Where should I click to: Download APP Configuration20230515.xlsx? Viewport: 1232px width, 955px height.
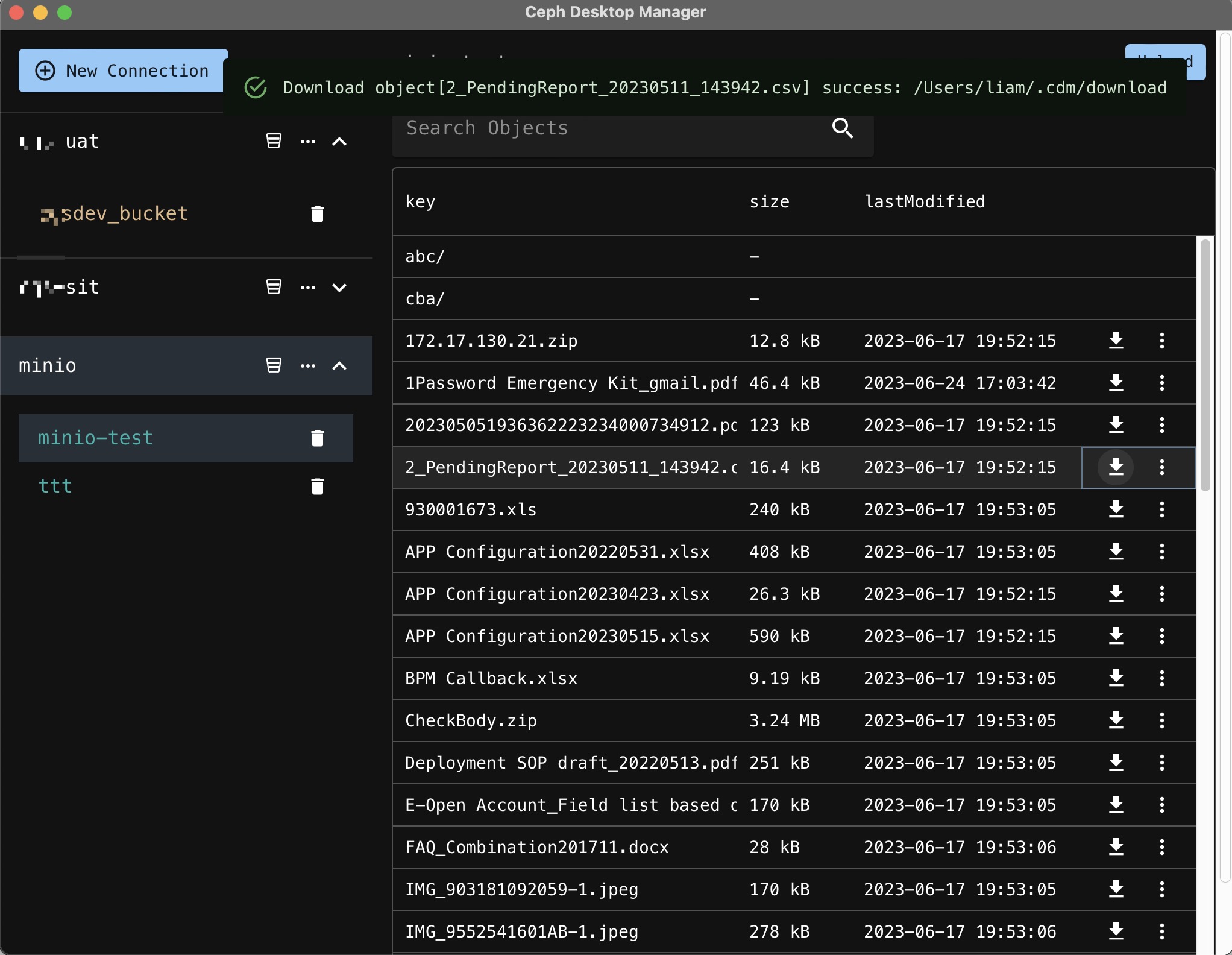1116,636
